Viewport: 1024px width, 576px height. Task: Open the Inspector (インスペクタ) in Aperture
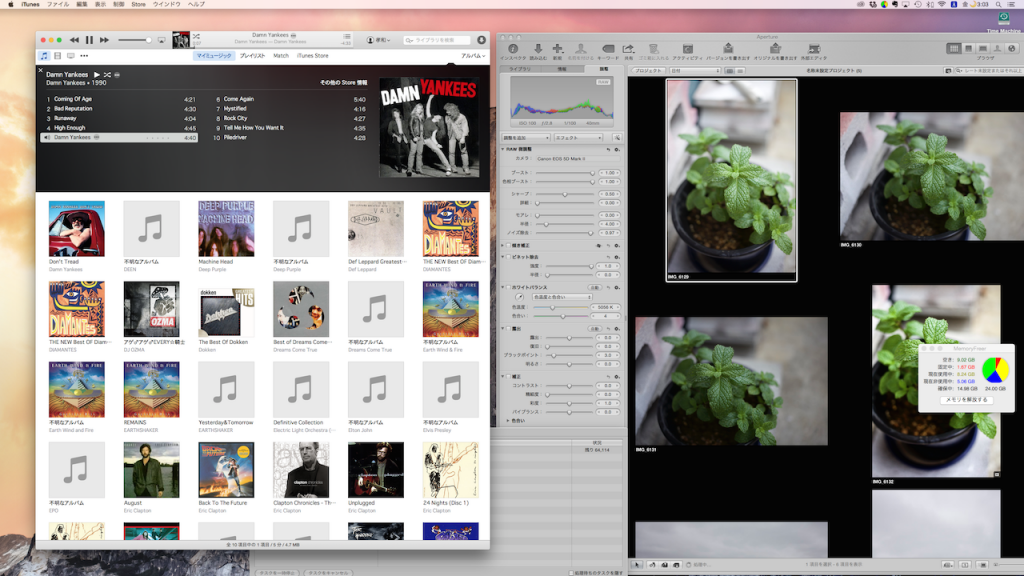coord(512,50)
